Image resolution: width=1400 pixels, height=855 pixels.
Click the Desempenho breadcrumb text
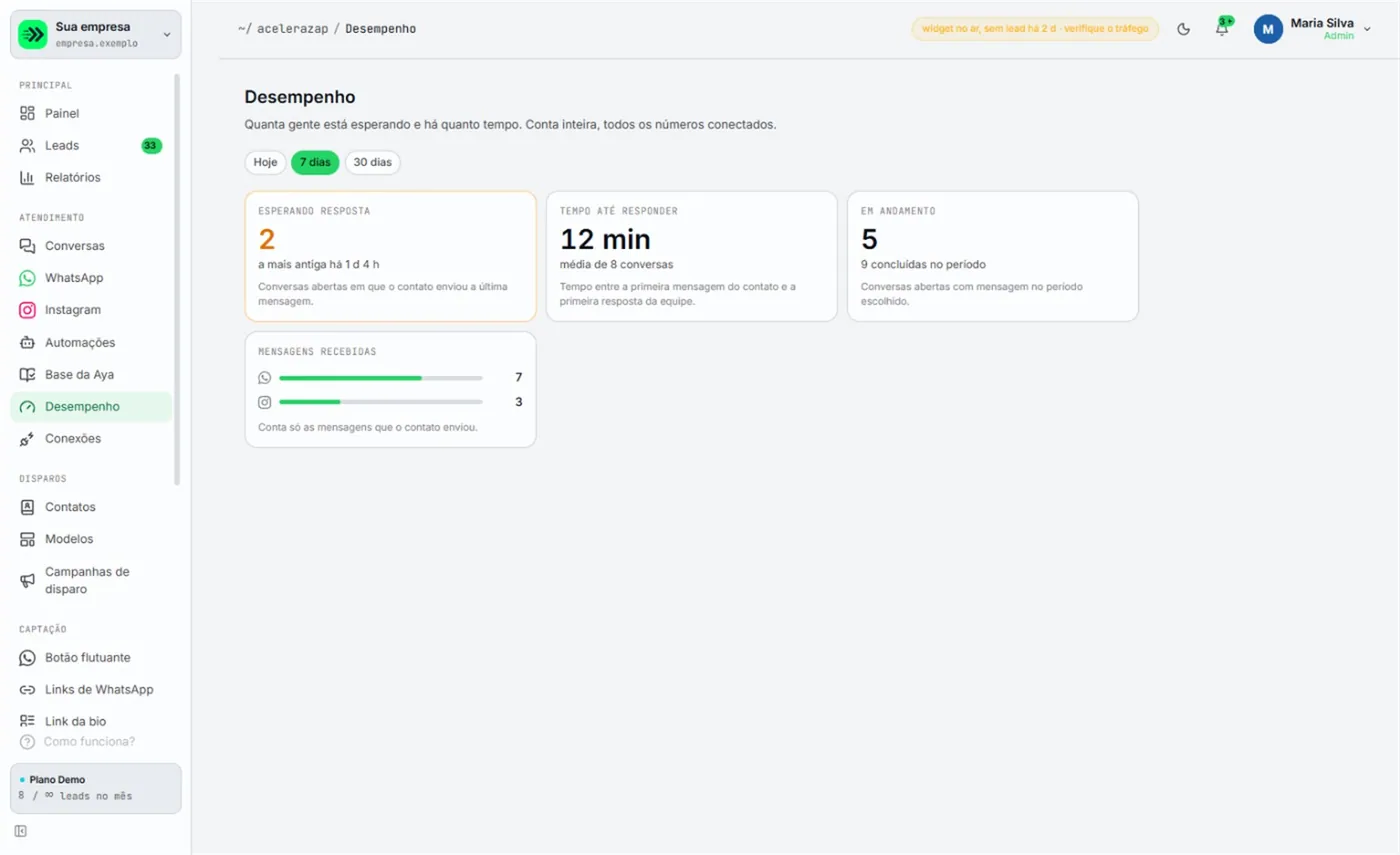coord(381,29)
